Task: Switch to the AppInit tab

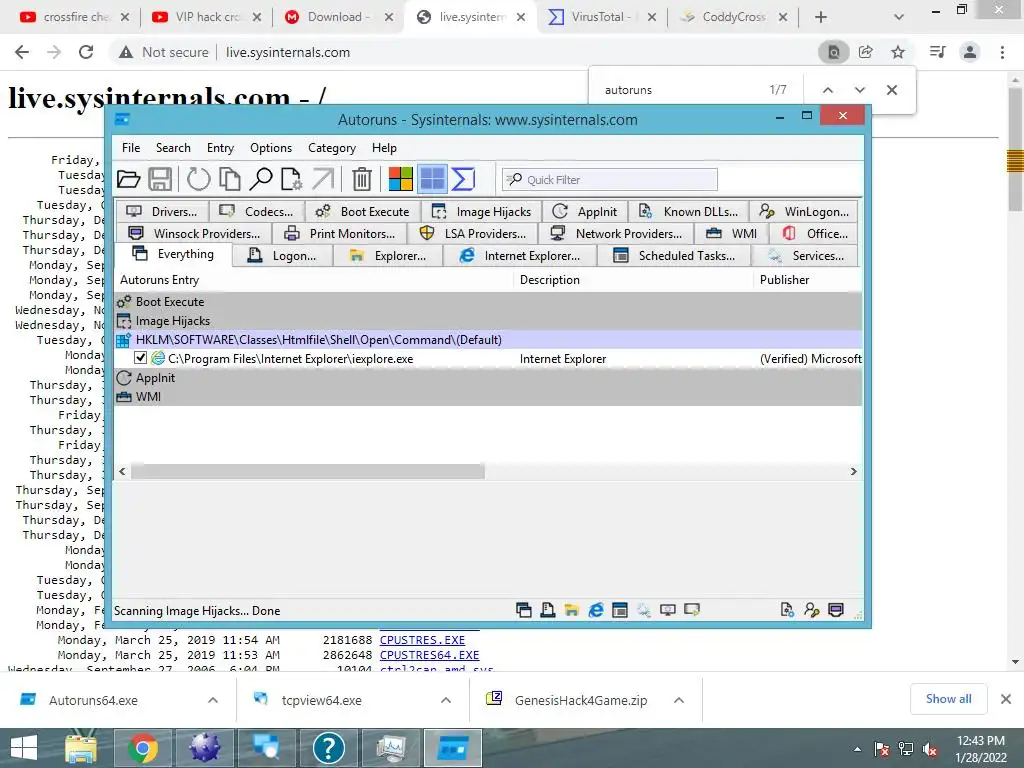Action: pyautogui.click(x=585, y=212)
